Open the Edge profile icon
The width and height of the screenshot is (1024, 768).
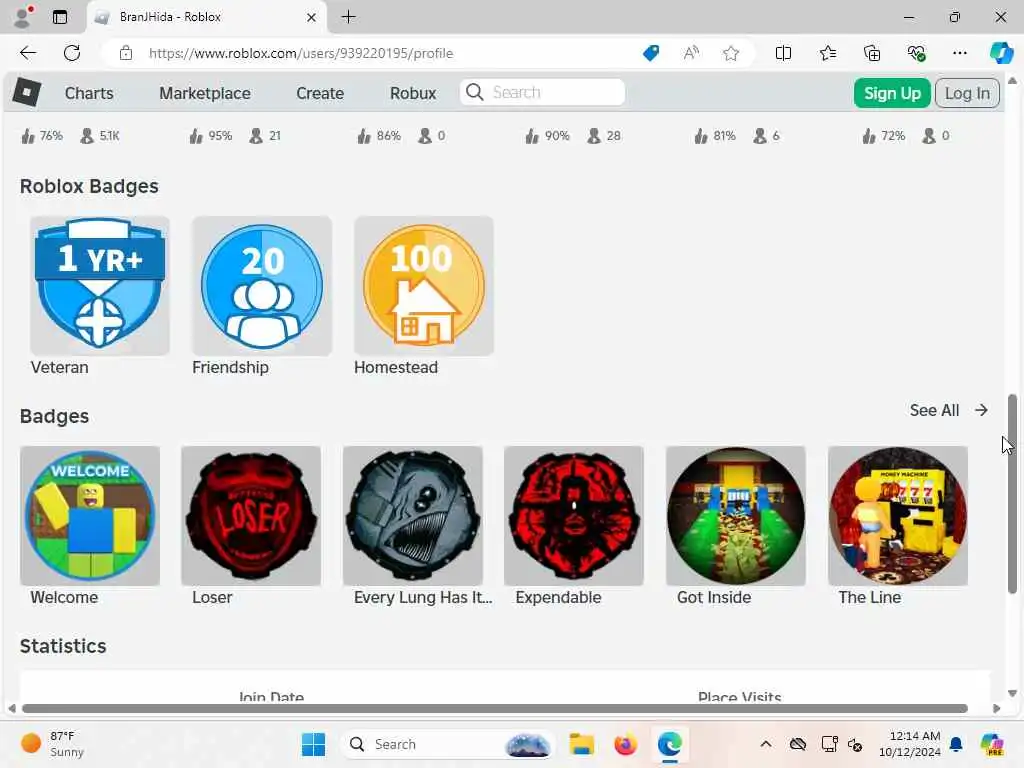[x=23, y=17]
